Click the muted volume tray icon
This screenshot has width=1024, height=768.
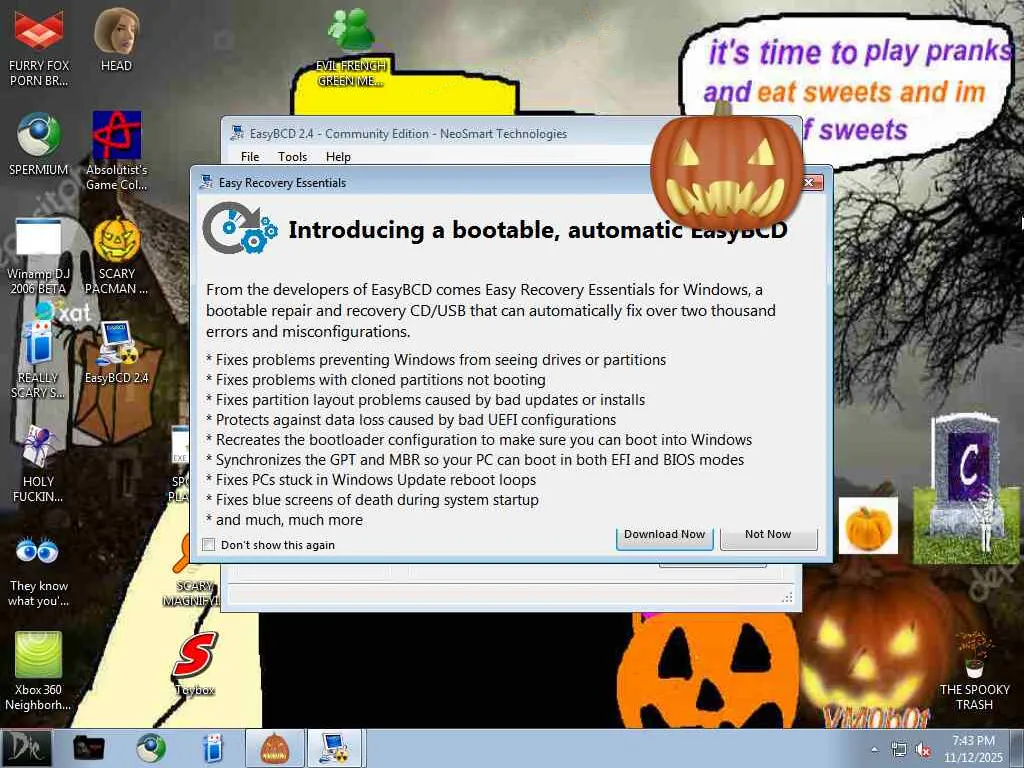coord(923,750)
